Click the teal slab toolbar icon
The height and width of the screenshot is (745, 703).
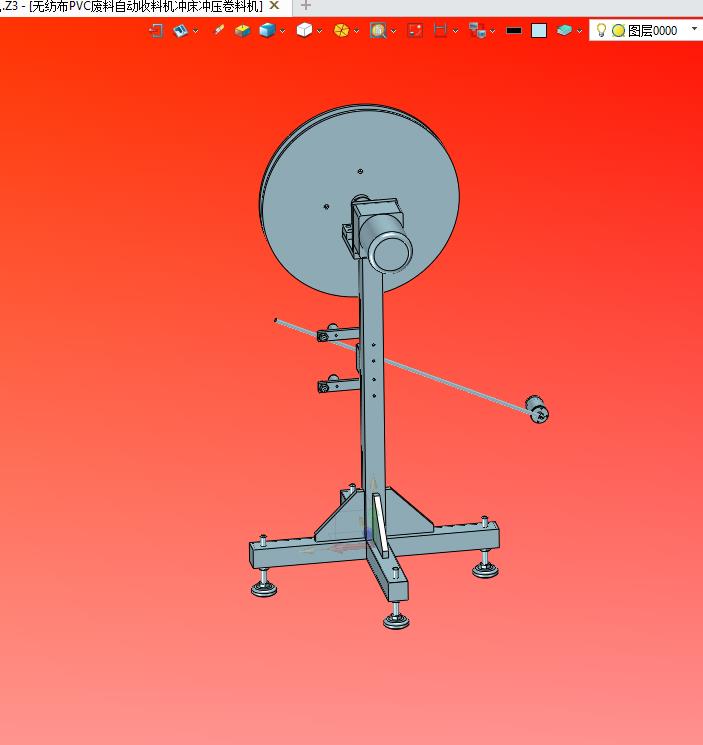coord(564,30)
